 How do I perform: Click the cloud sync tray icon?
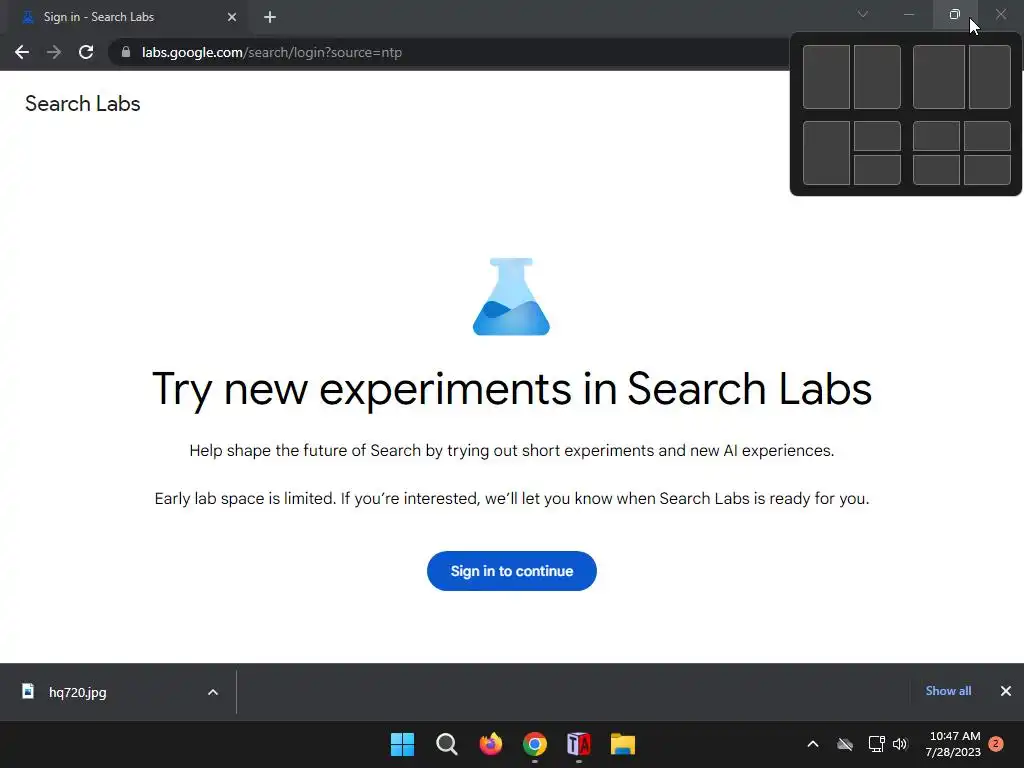click(x=845, y=744)
